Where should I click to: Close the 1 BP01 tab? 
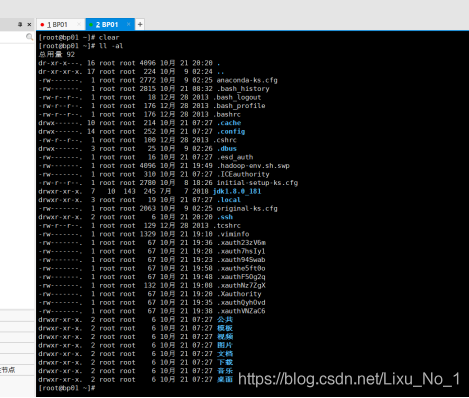[x=79, y=24]
